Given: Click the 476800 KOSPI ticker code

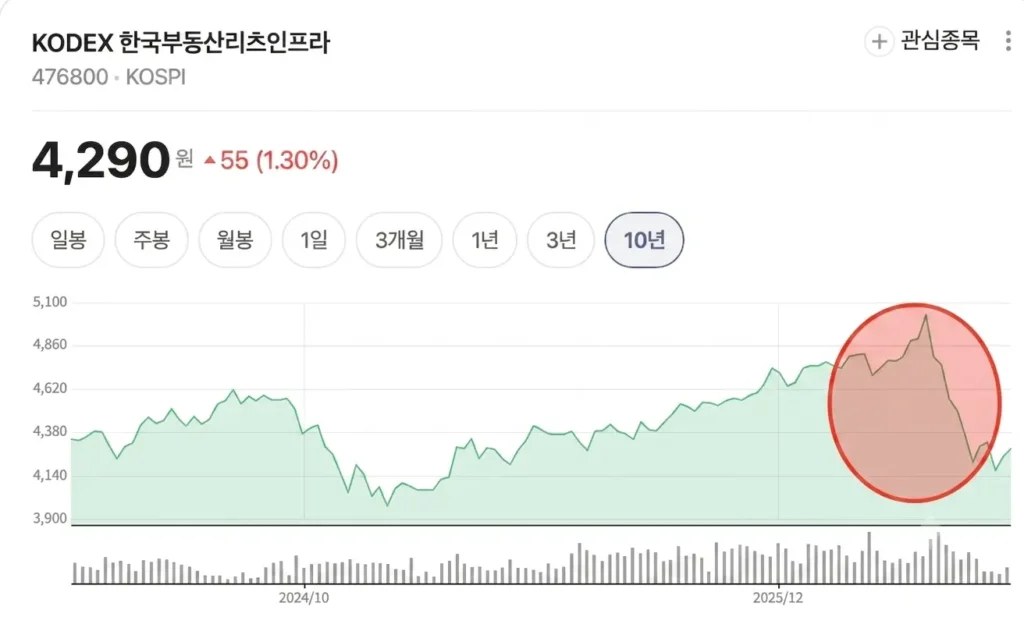Looking at the screenshot, I should pos(109,77).
